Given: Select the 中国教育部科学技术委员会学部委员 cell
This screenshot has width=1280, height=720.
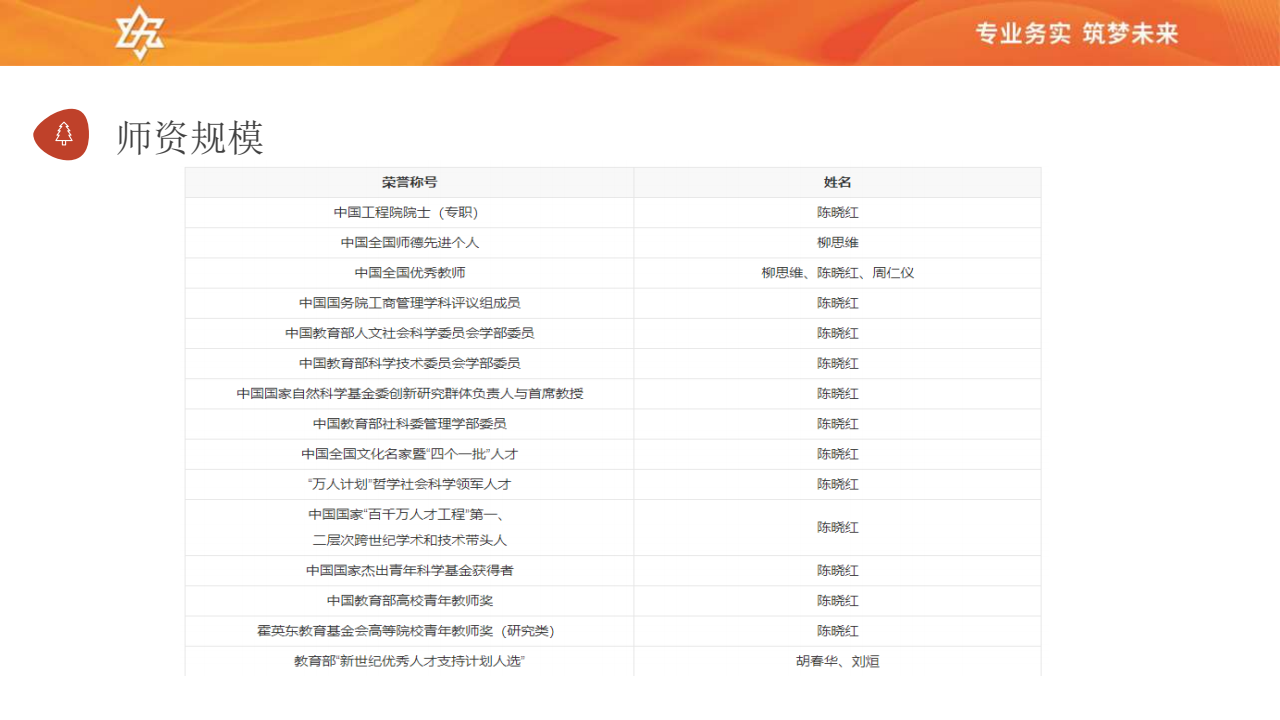Looking at the screenshot, I should (409, 363).
